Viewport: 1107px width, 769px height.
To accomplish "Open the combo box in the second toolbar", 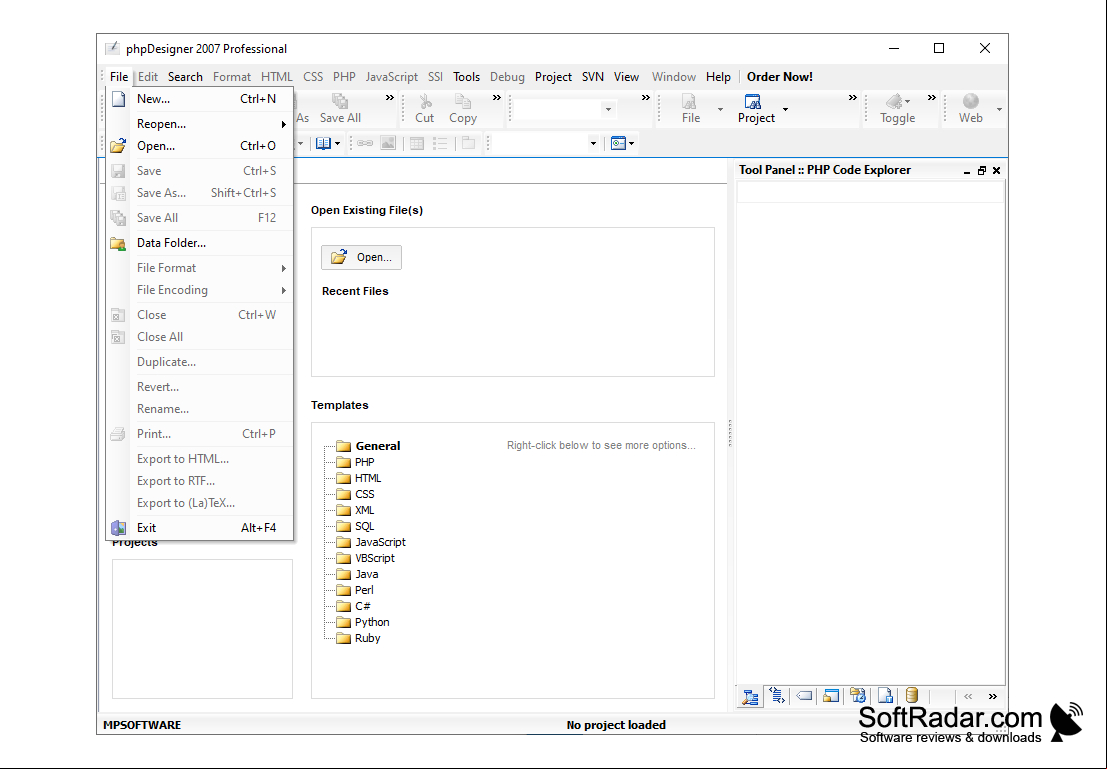I will click(x=593, y=143).
